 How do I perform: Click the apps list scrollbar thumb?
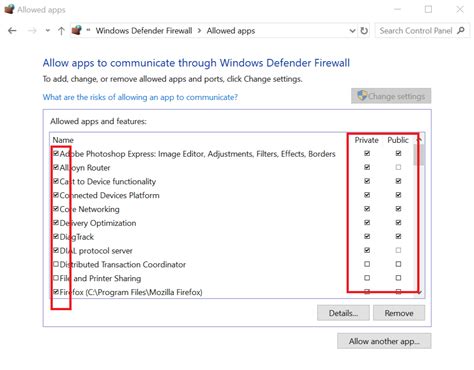[419, 155]
